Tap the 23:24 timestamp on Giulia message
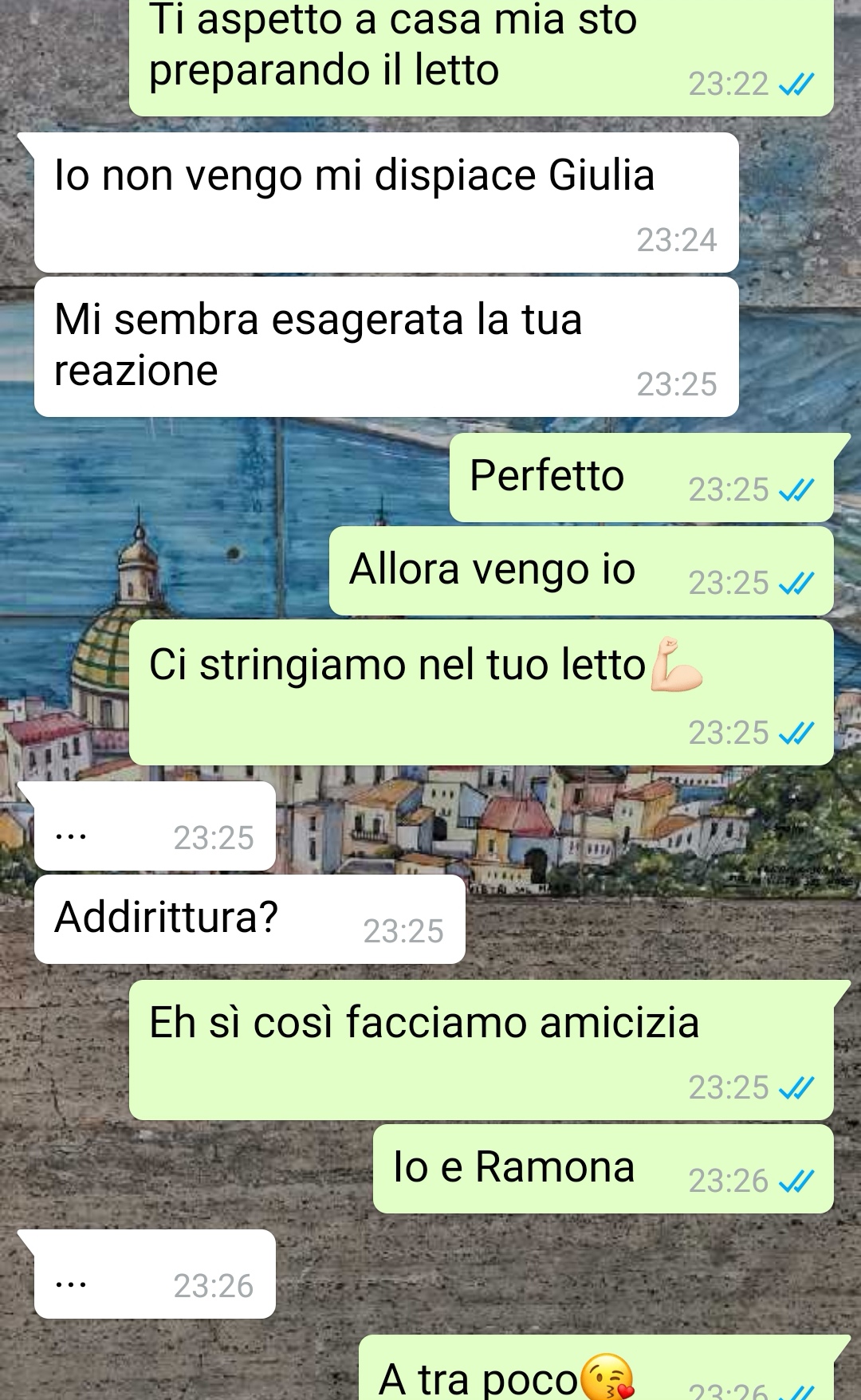861x1400 pixels. click(677, 240)
